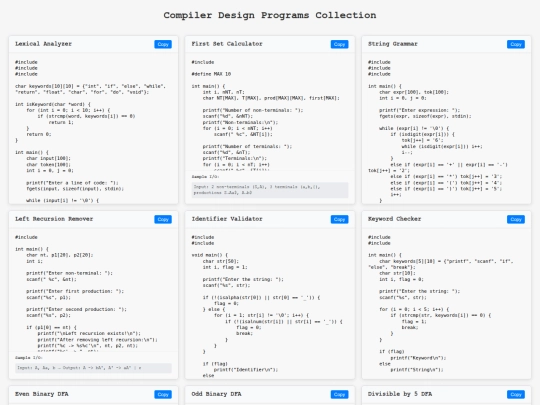Select the Left Recursion Remover card title
The image size is (540, 405).
coord(54,219)
